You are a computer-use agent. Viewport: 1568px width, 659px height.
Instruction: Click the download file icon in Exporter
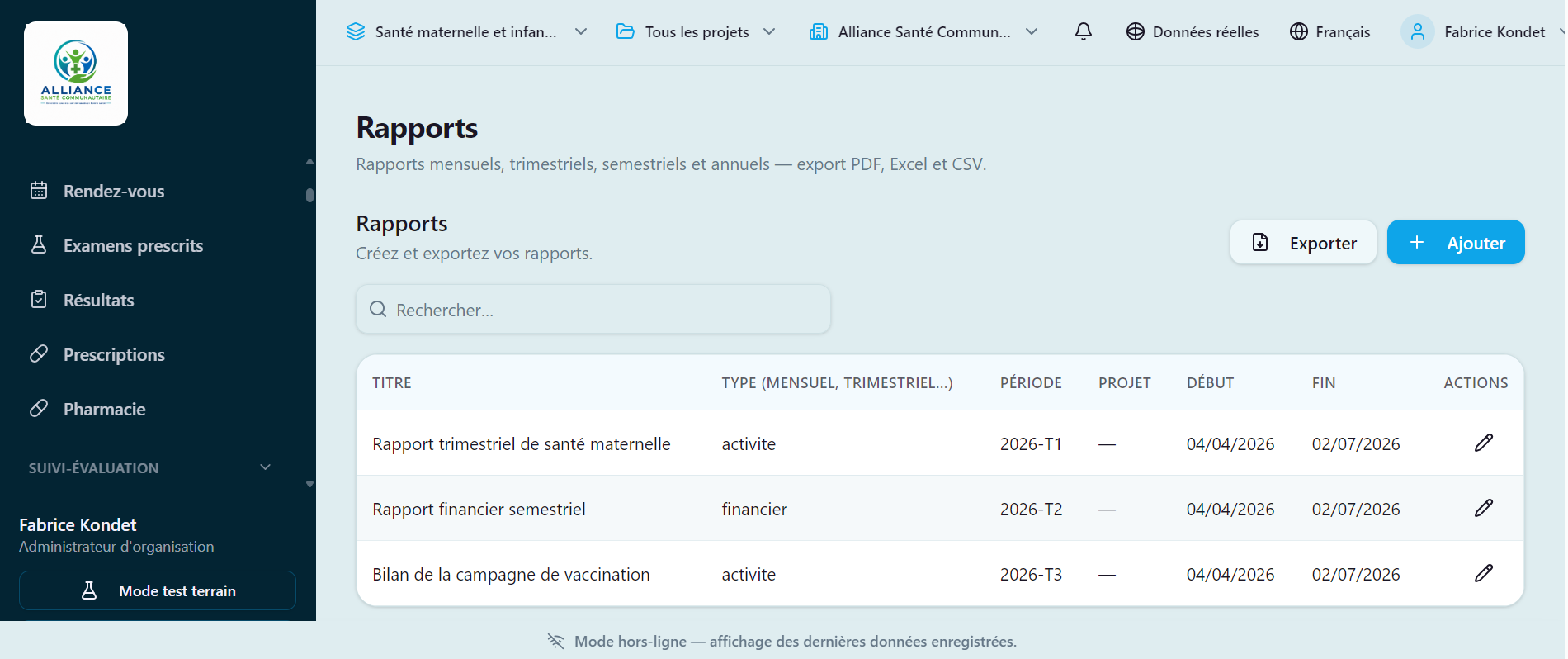click(x=1260, y=242)
